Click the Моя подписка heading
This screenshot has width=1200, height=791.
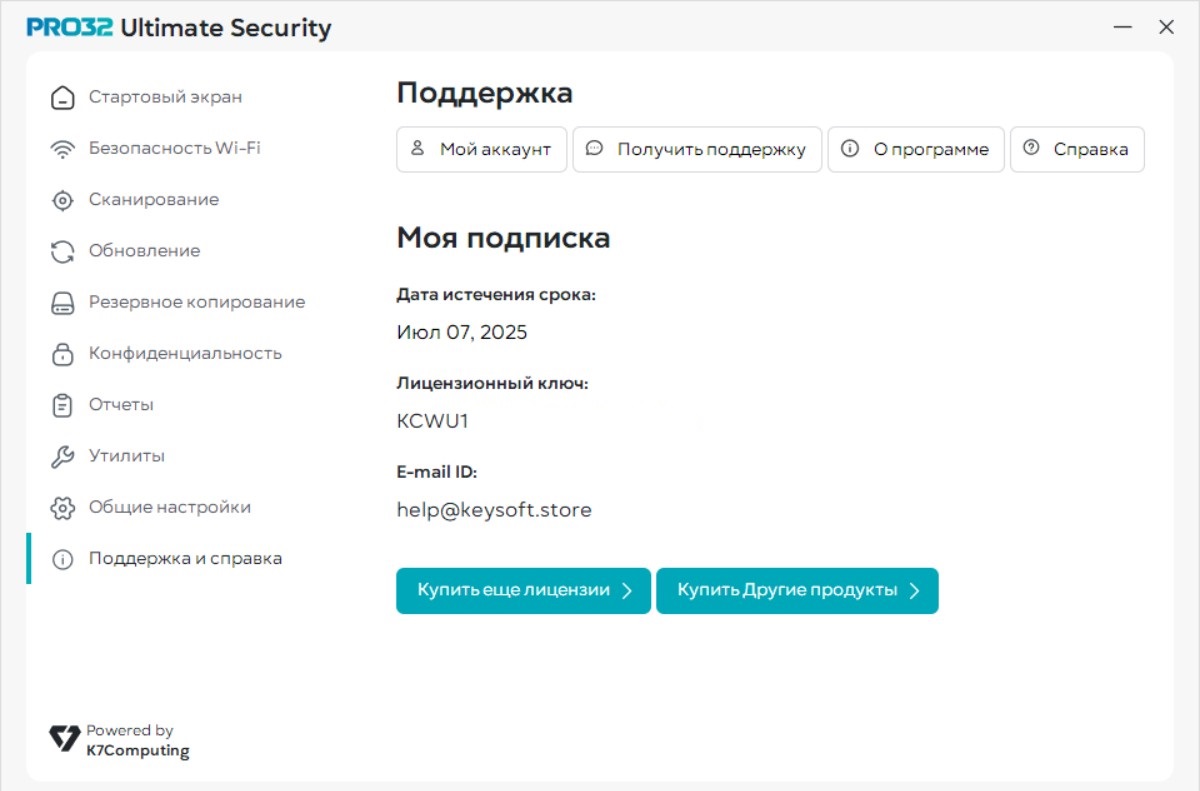tap(503, 239)
